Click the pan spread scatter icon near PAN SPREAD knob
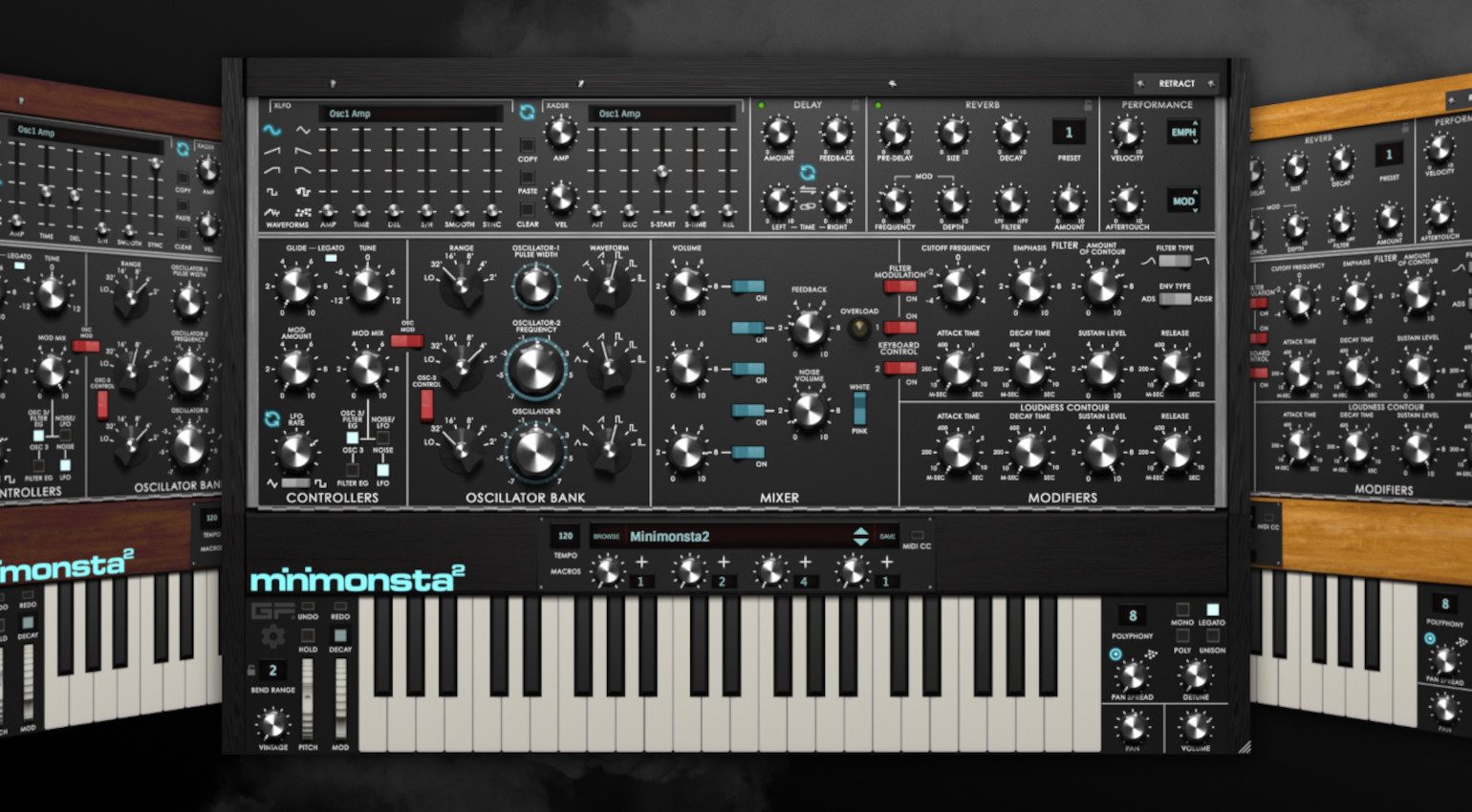The height and width of the screenshot is (812, 1472). click(x=1151, y=653)
